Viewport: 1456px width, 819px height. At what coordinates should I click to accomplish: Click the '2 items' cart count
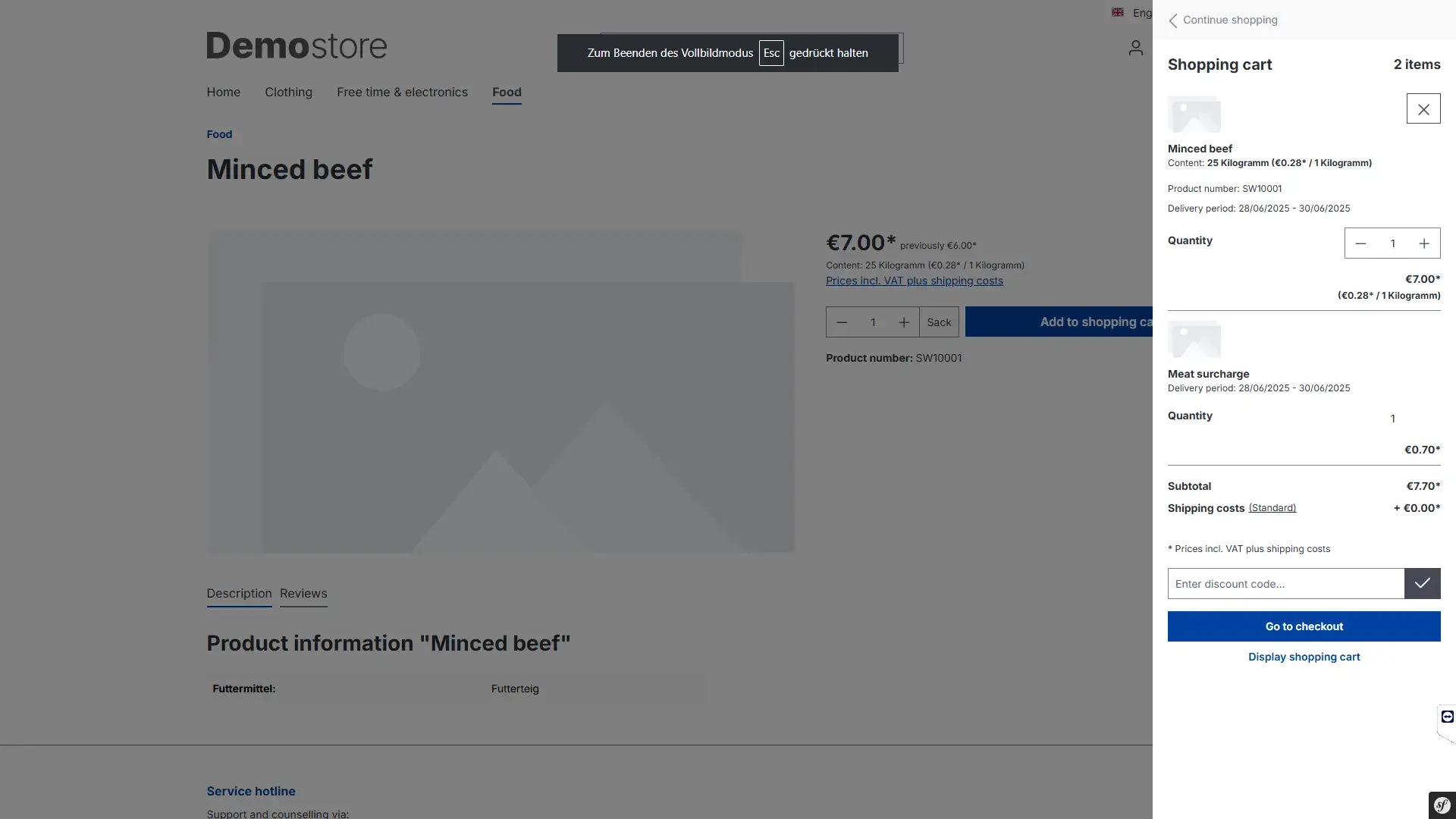tap(1417, 64)
